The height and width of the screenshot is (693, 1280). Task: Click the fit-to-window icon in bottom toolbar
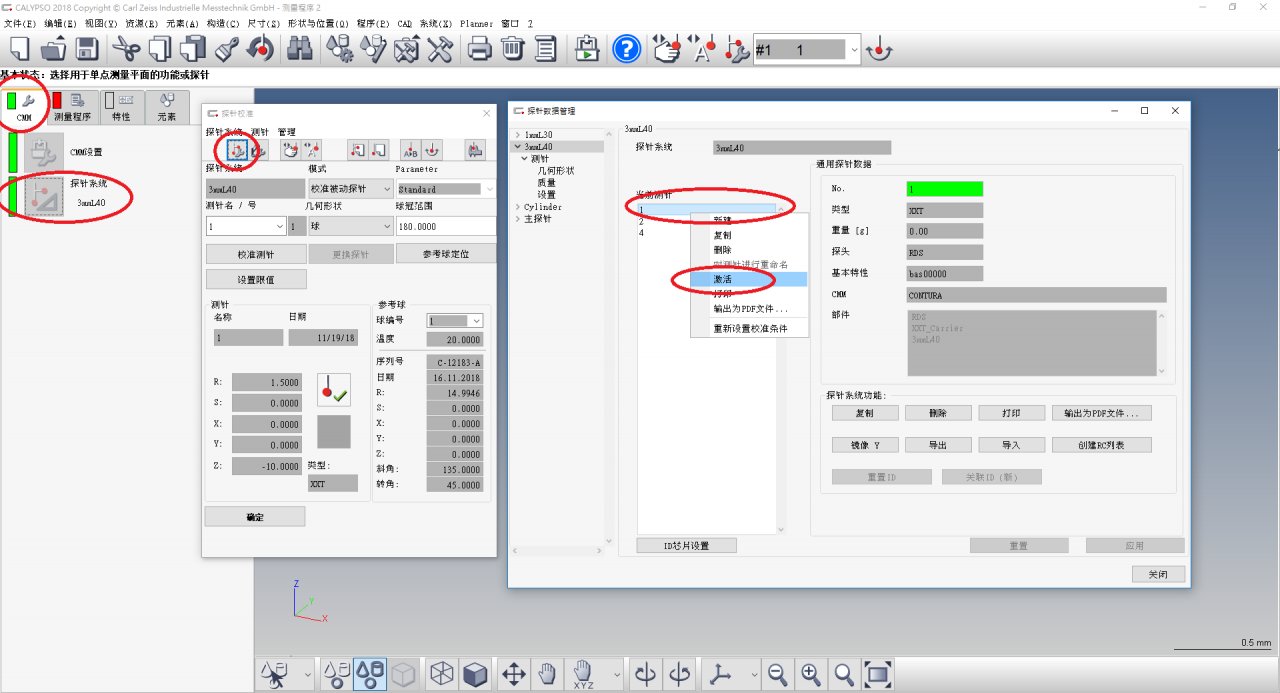(x=877, y=675)
